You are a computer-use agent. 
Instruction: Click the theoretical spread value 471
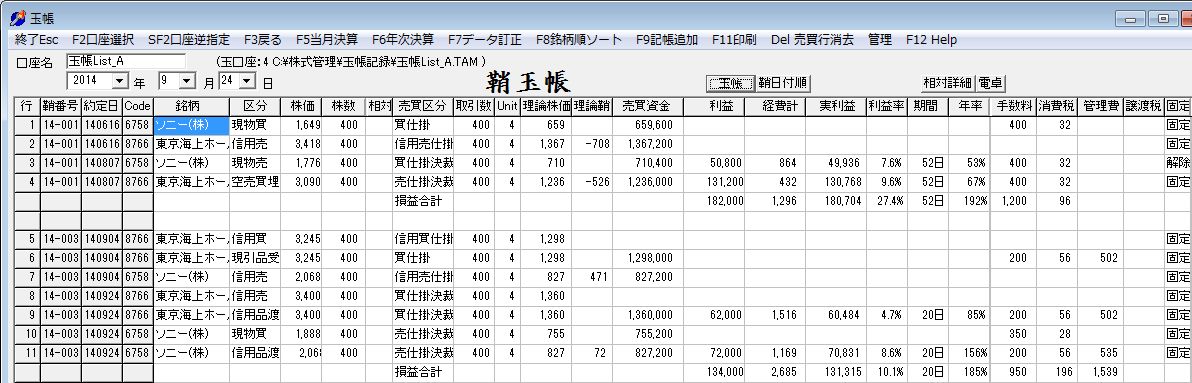(592, 277)
